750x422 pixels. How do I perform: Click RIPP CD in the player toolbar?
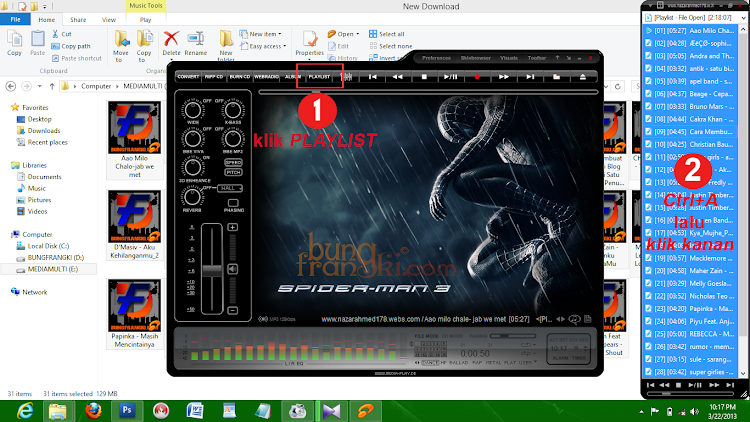coord(214,77)
